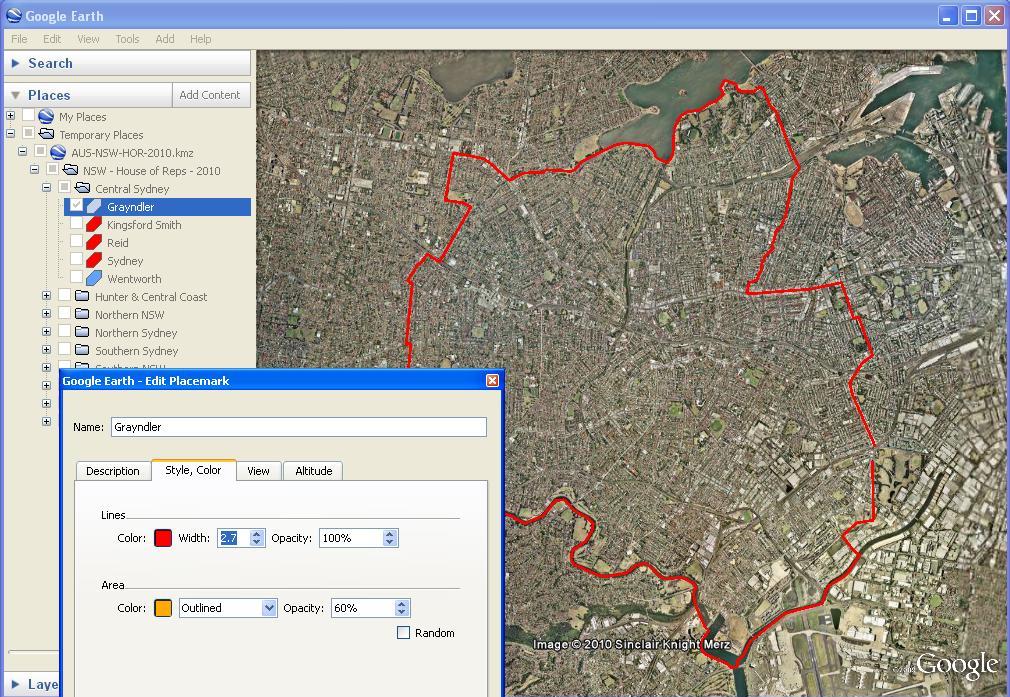Collapse the Places panel
Image resolution: width=1010 pixels, height=697 pixels.
tap(15, 95)
